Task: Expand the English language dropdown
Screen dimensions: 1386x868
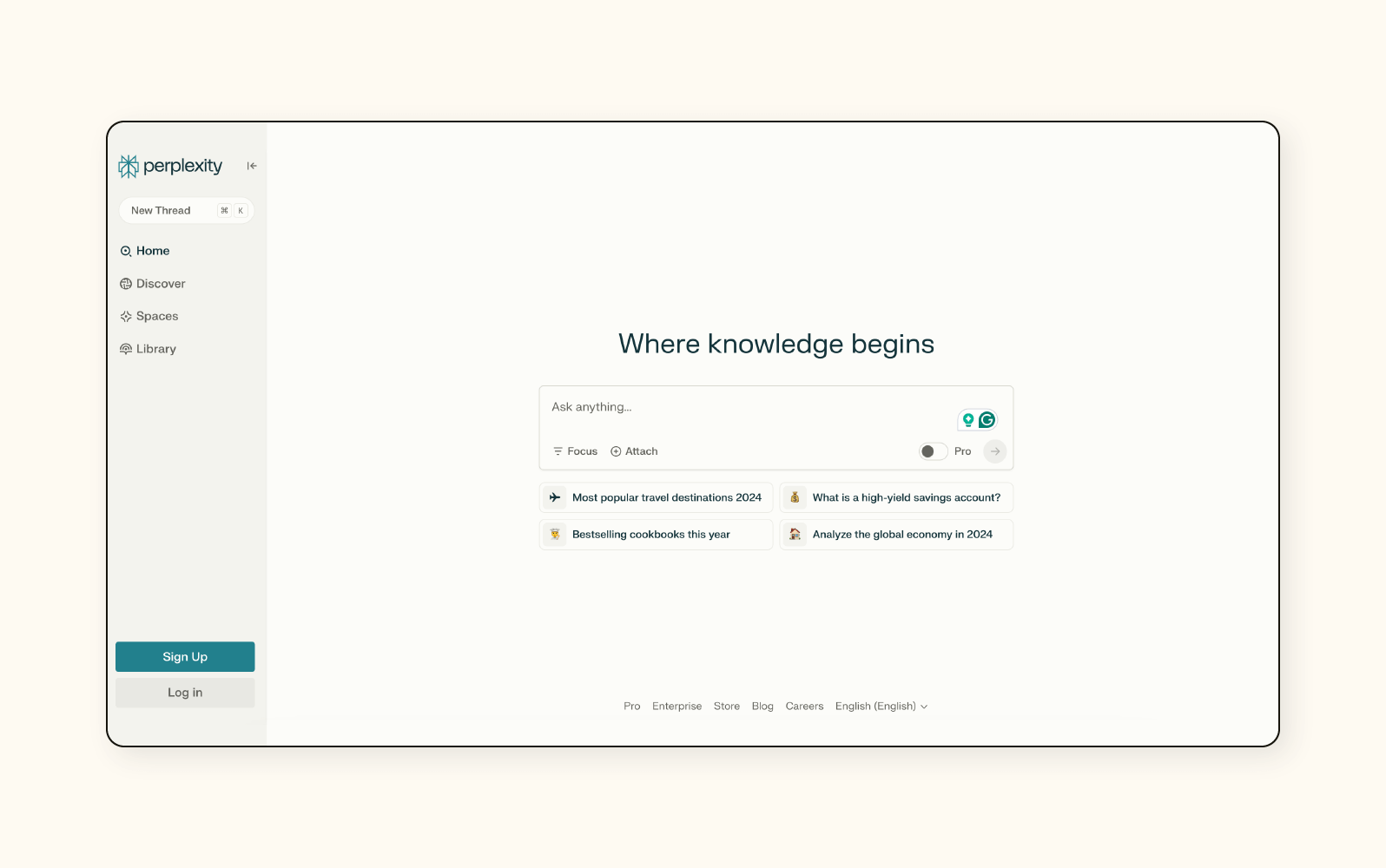Action: [881, 707]
